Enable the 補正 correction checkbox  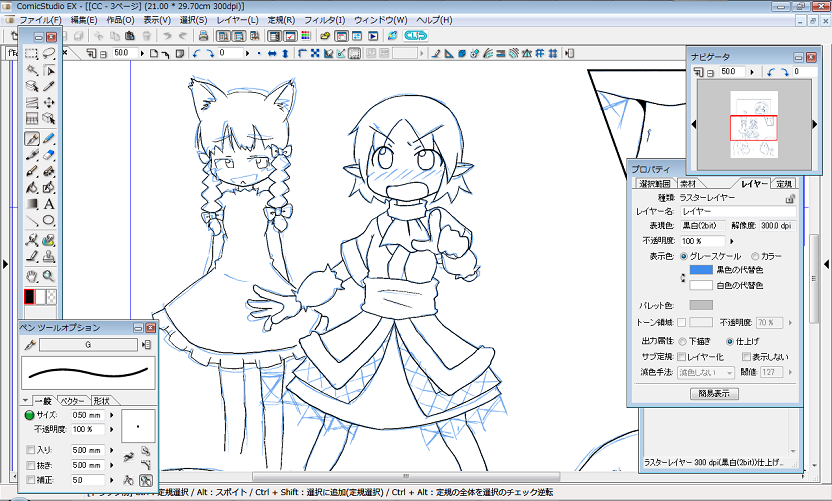point(31,480)
